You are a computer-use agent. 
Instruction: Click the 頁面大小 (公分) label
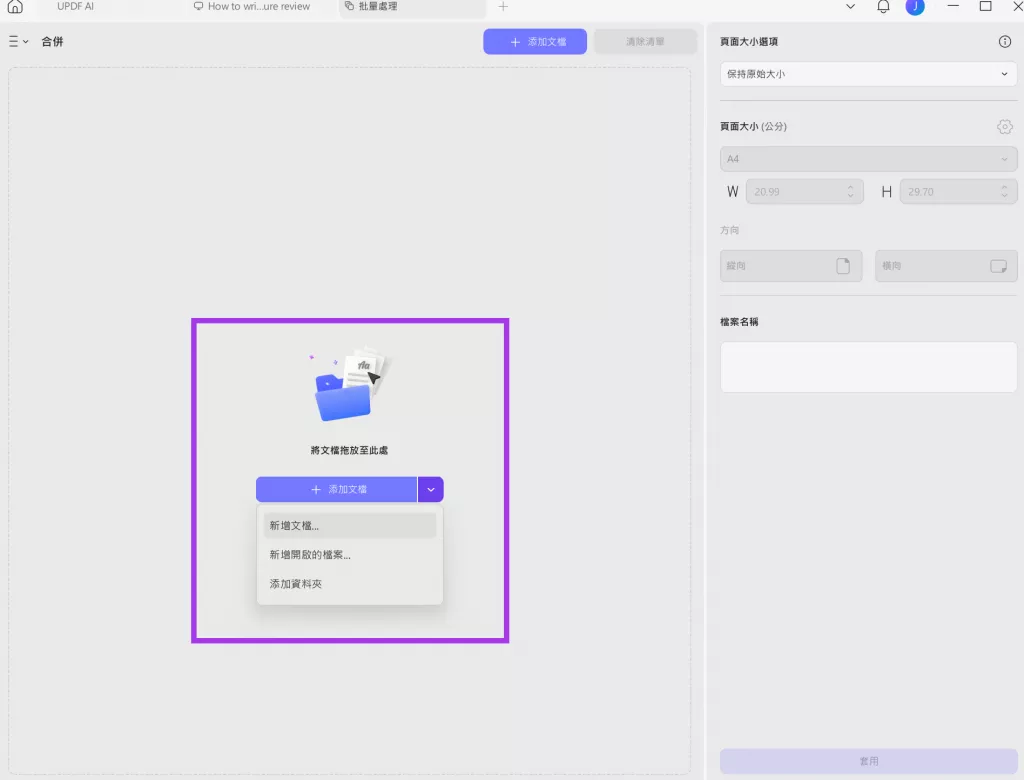click(753, 126)
